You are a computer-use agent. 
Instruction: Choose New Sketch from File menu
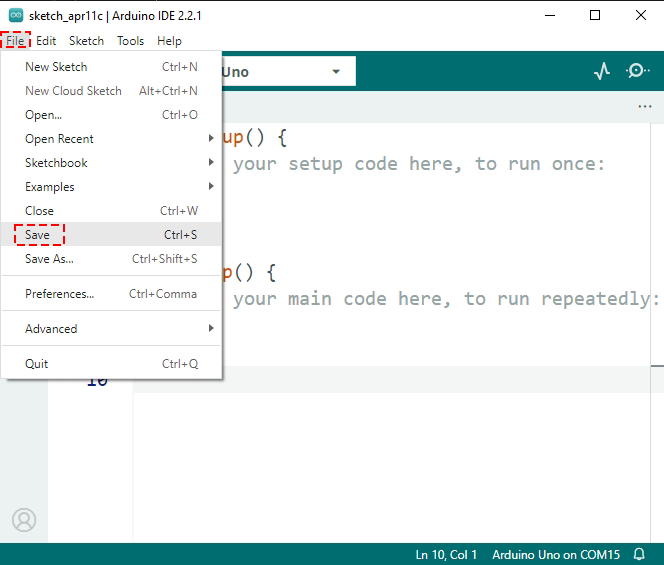111,66
